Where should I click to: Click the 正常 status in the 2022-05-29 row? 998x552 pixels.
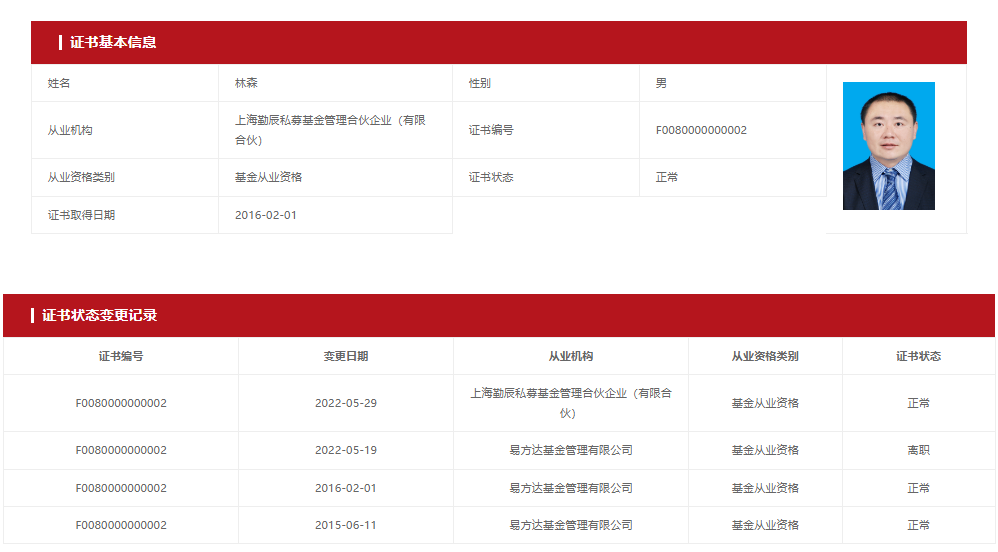918,403
